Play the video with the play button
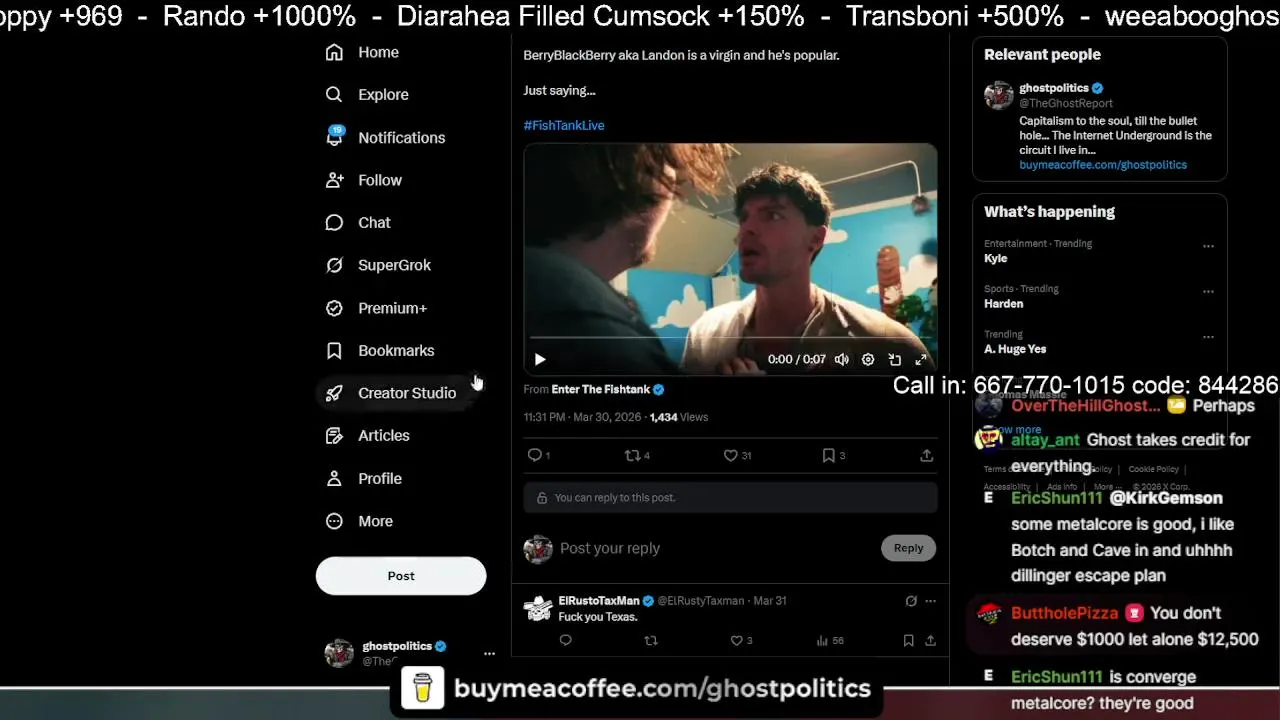Viewport: 1280px width, 720px height. pyautogui.click(x=540, y=360)
